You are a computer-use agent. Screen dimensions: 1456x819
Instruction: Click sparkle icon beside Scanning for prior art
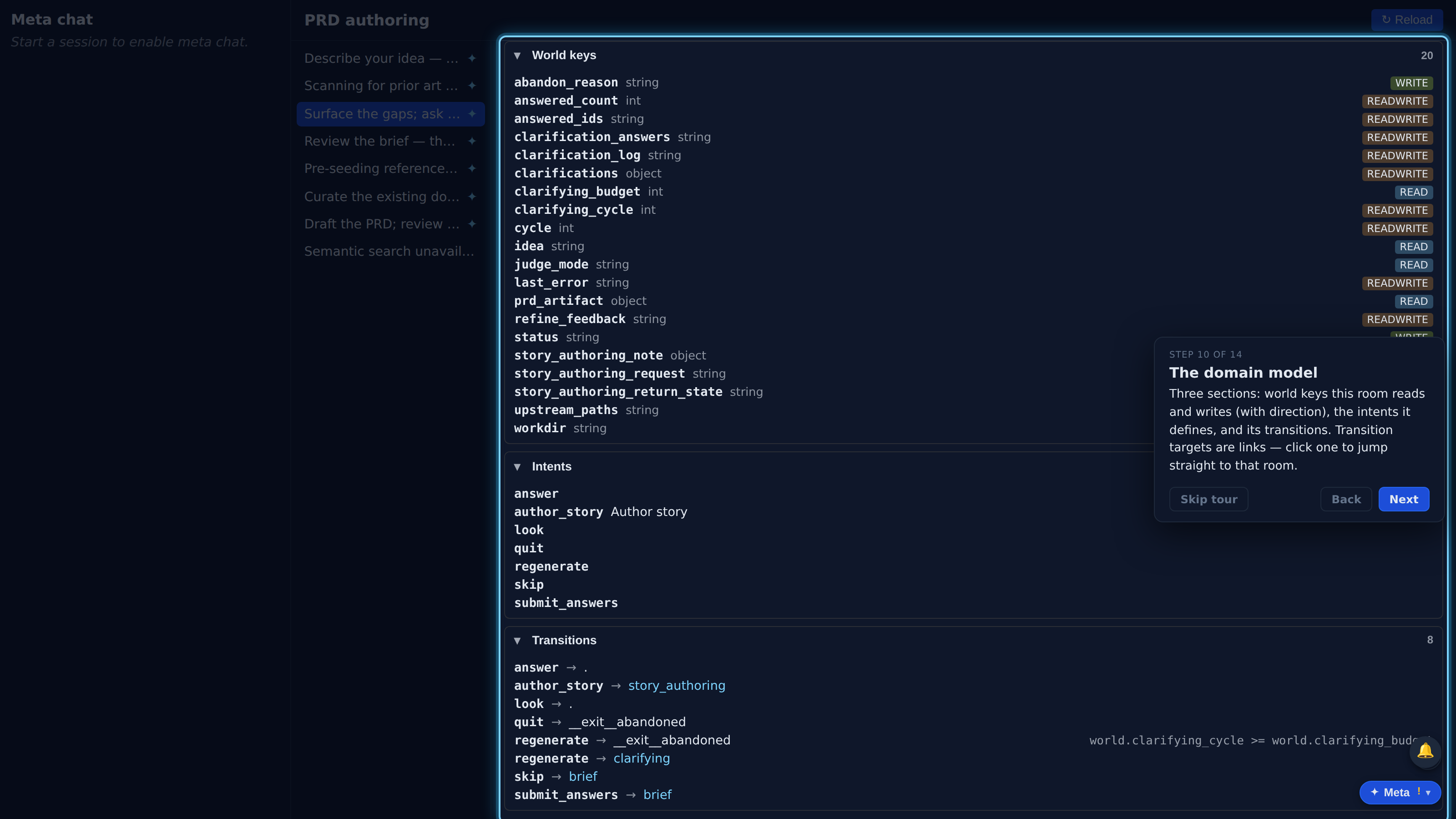(x=472, y=86)
